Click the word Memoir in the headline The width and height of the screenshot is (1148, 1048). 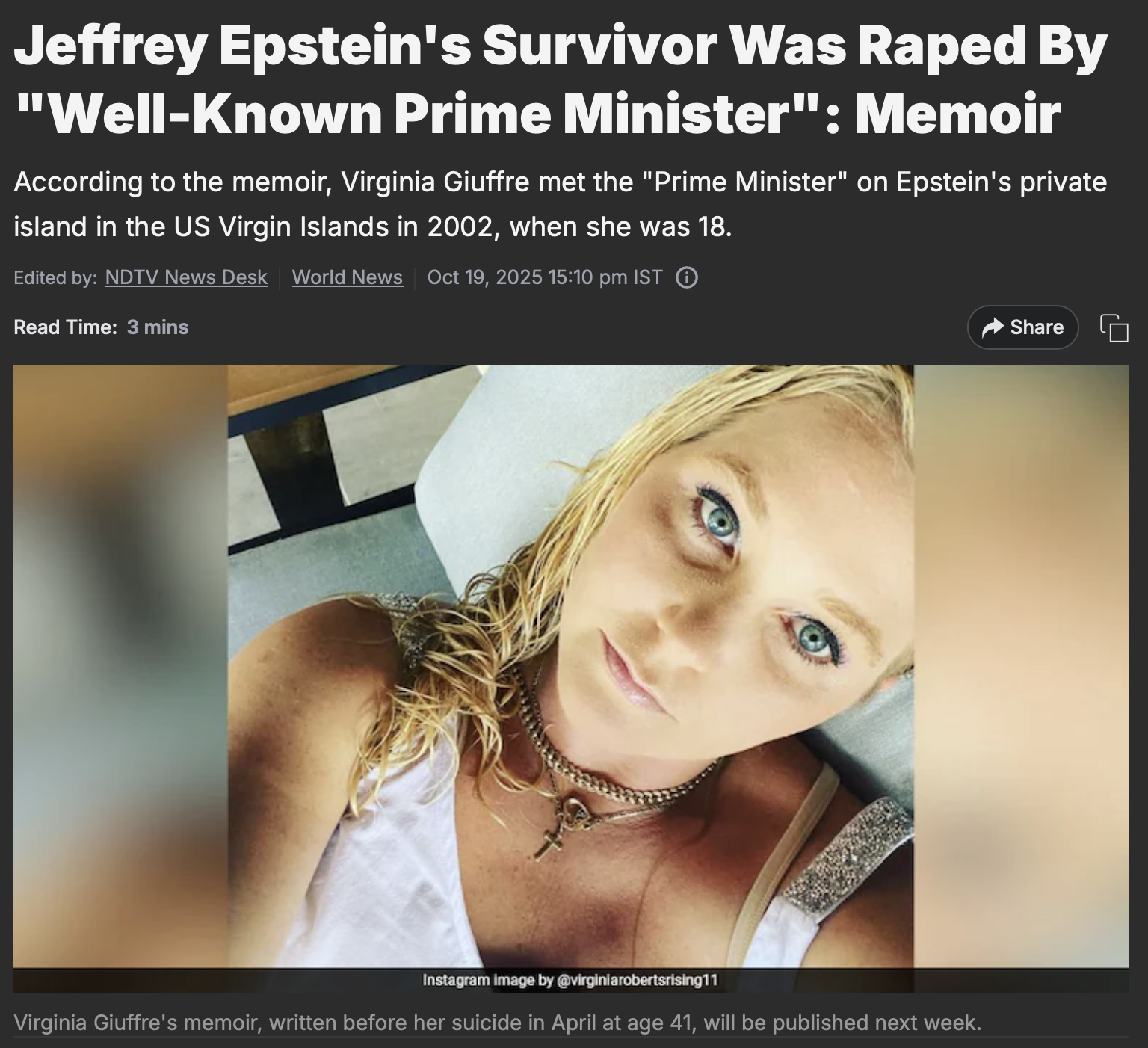tap(957, 113)
